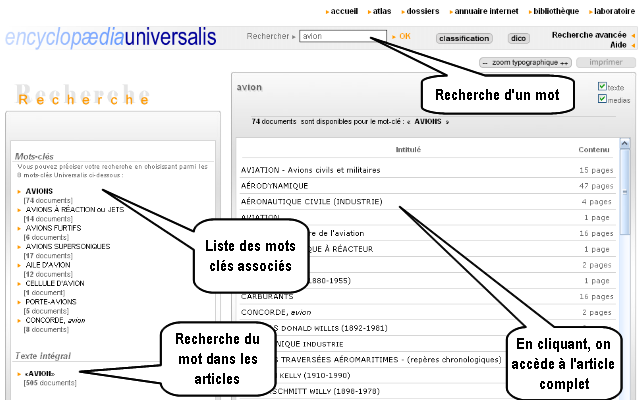The image size is (640, 400).
Task: Click arrow icon beside AVIONS SUPERSONIQUES
Action: tap(19, 247)
